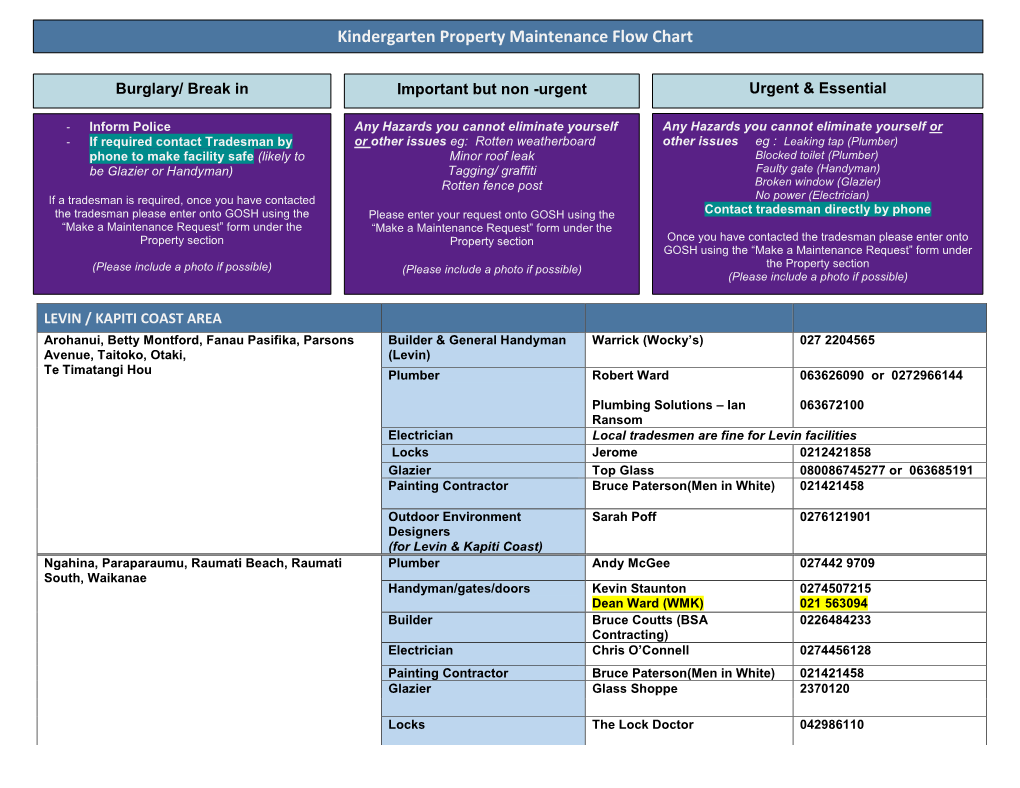Click 'Local tradesmen are fine for Levin facilities' note
Image resolution: width=1020 pixels, height=788 pixels.
click(724, 435)
